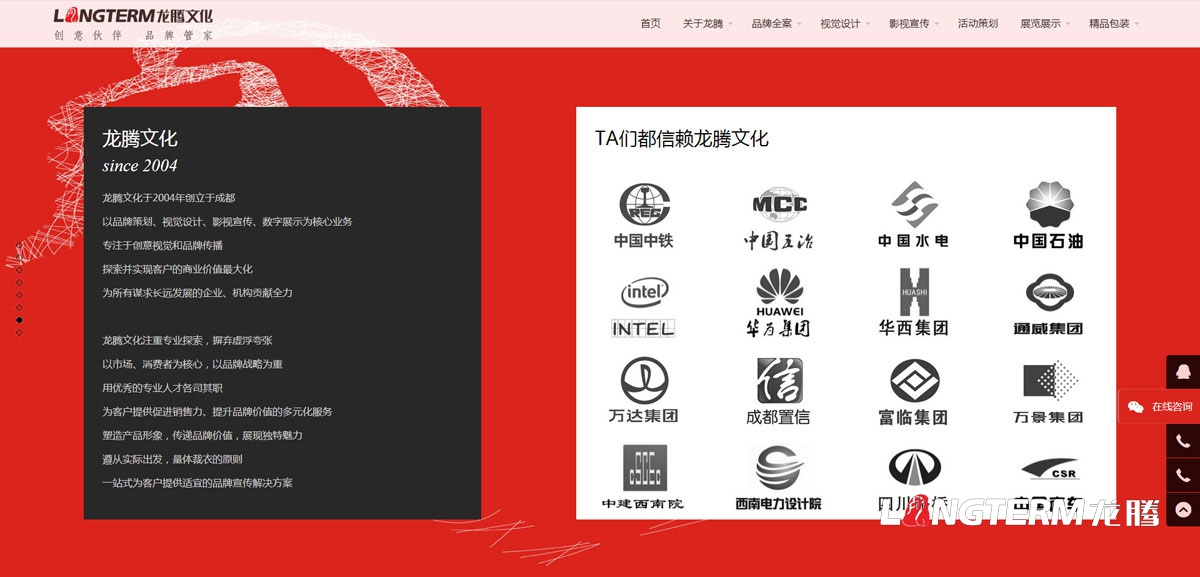Open the 通威集团 client logo
The width and height of the screenshot is (1200, 577).
[x=1047, y=305]
